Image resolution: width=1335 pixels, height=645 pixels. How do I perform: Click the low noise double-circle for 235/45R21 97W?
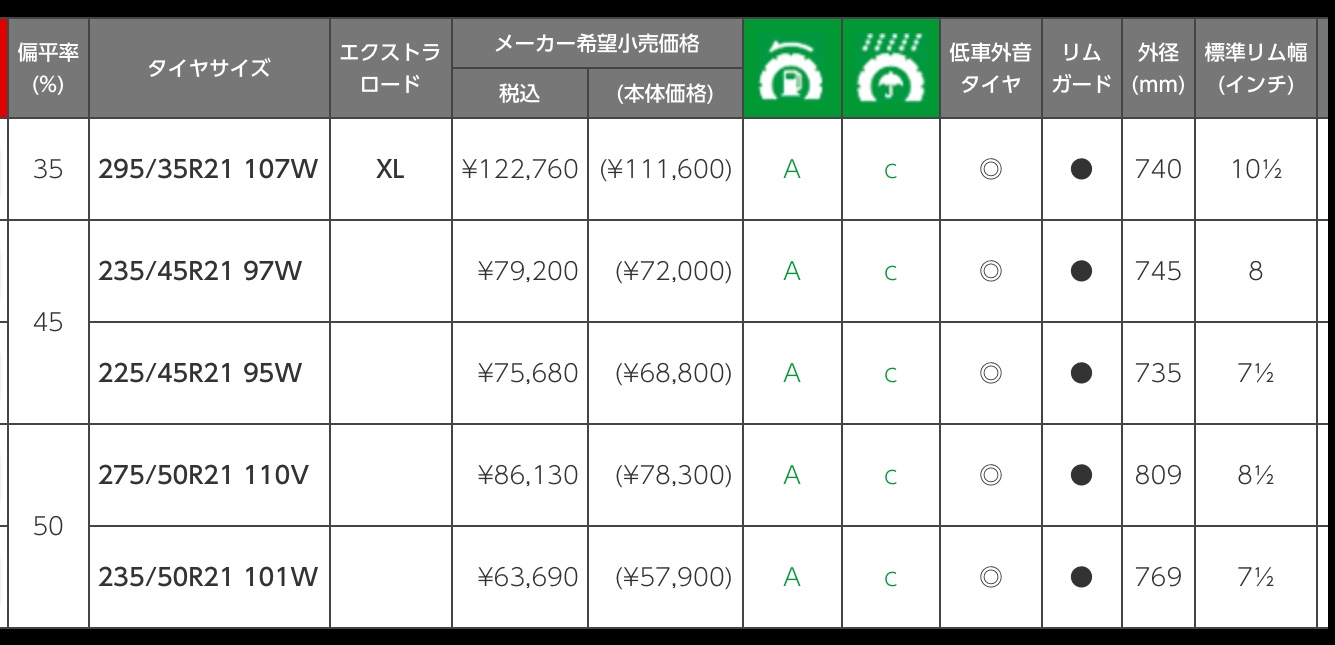(991, 272)
